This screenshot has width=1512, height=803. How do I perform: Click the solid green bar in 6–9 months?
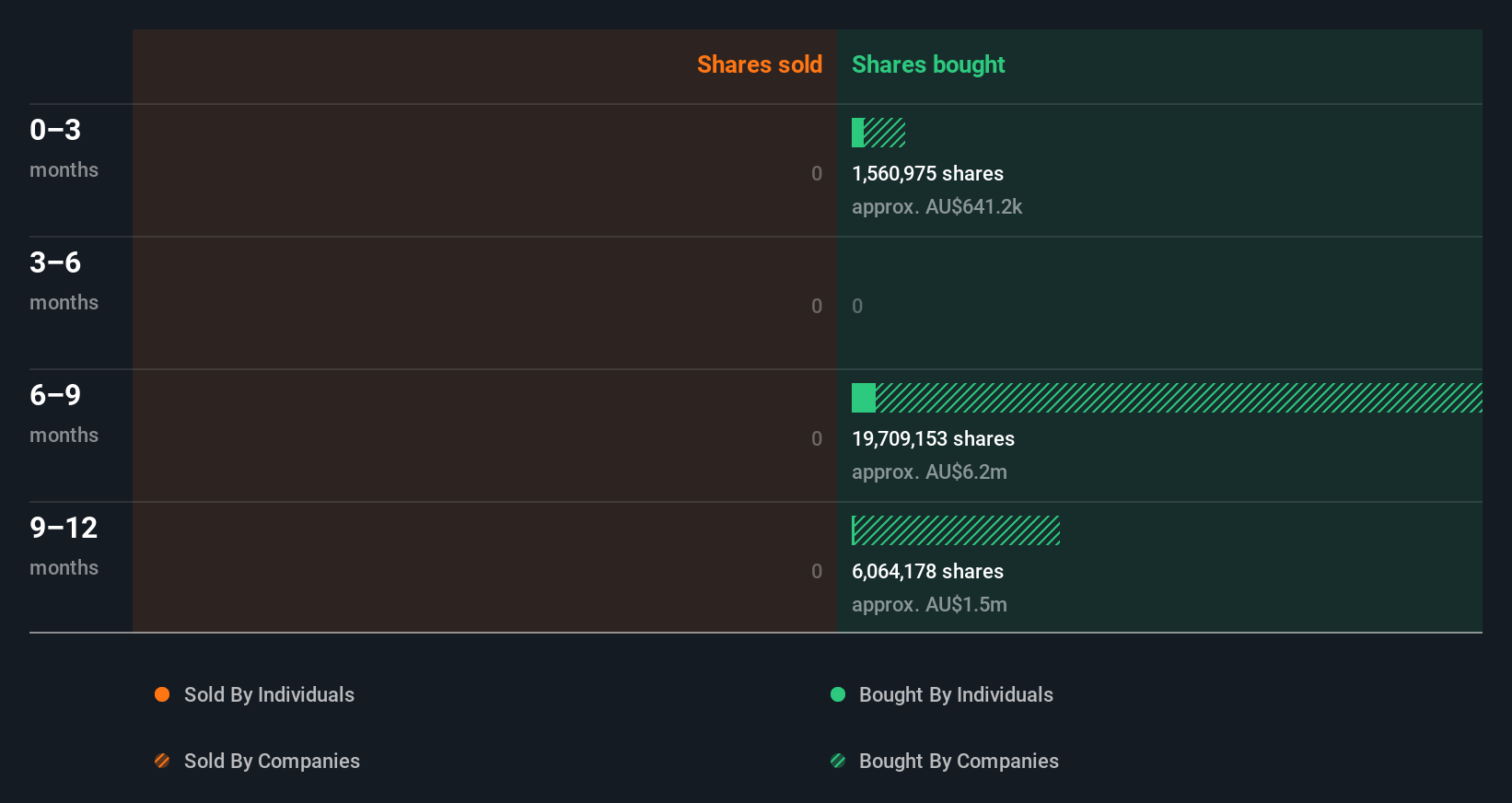864,398
